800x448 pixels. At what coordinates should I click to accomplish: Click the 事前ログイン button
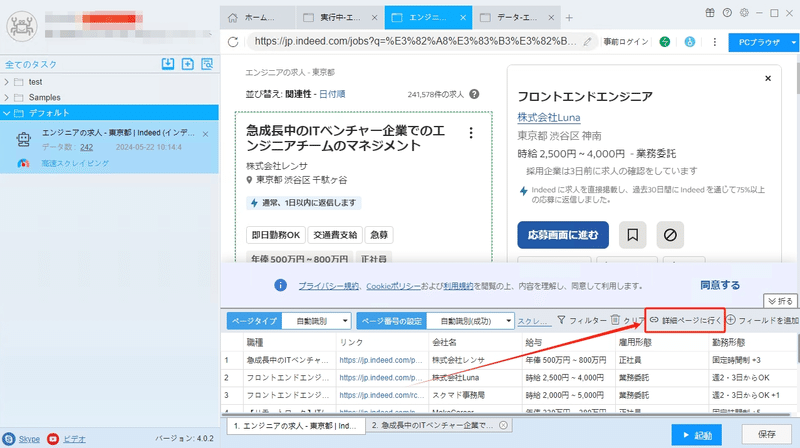pyautogui.click(x=626, y=42)
